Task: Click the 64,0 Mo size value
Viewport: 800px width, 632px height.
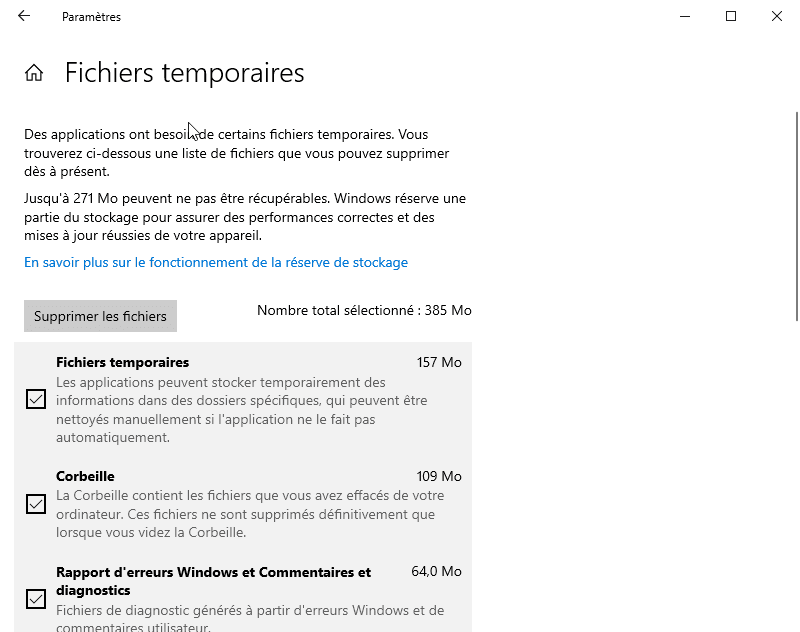Action: click(436, 572)
